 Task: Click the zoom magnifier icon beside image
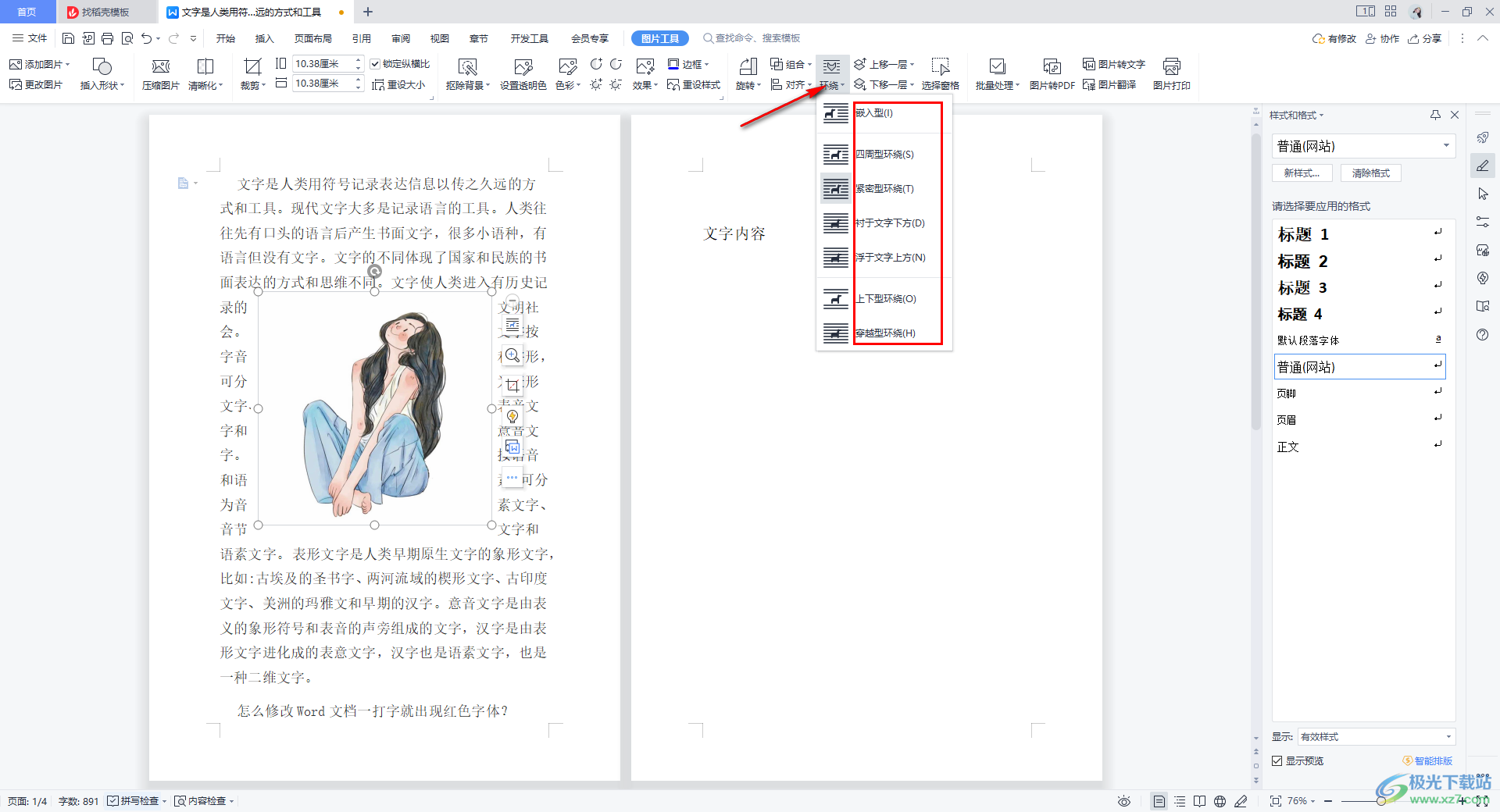point(512,355)
